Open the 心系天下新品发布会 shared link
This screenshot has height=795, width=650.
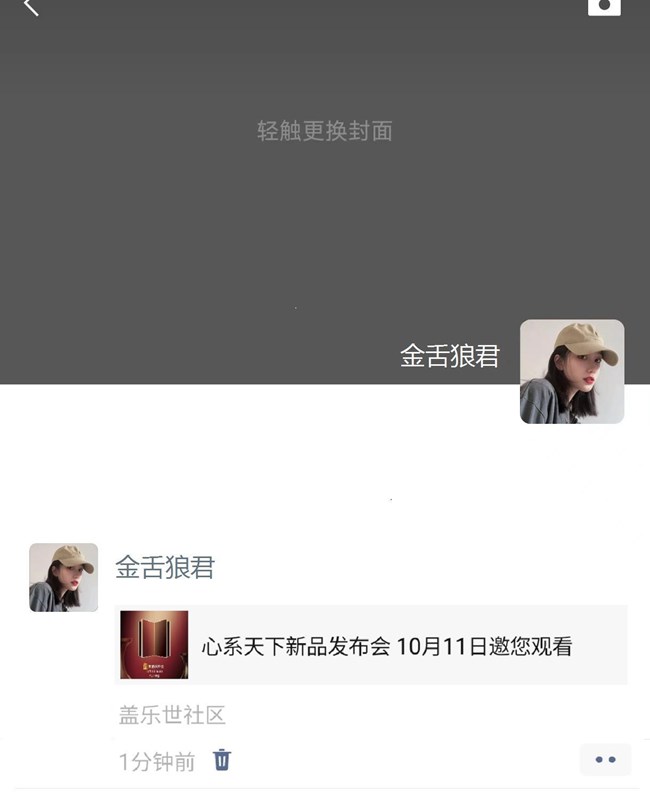click(x=371, y=645)
